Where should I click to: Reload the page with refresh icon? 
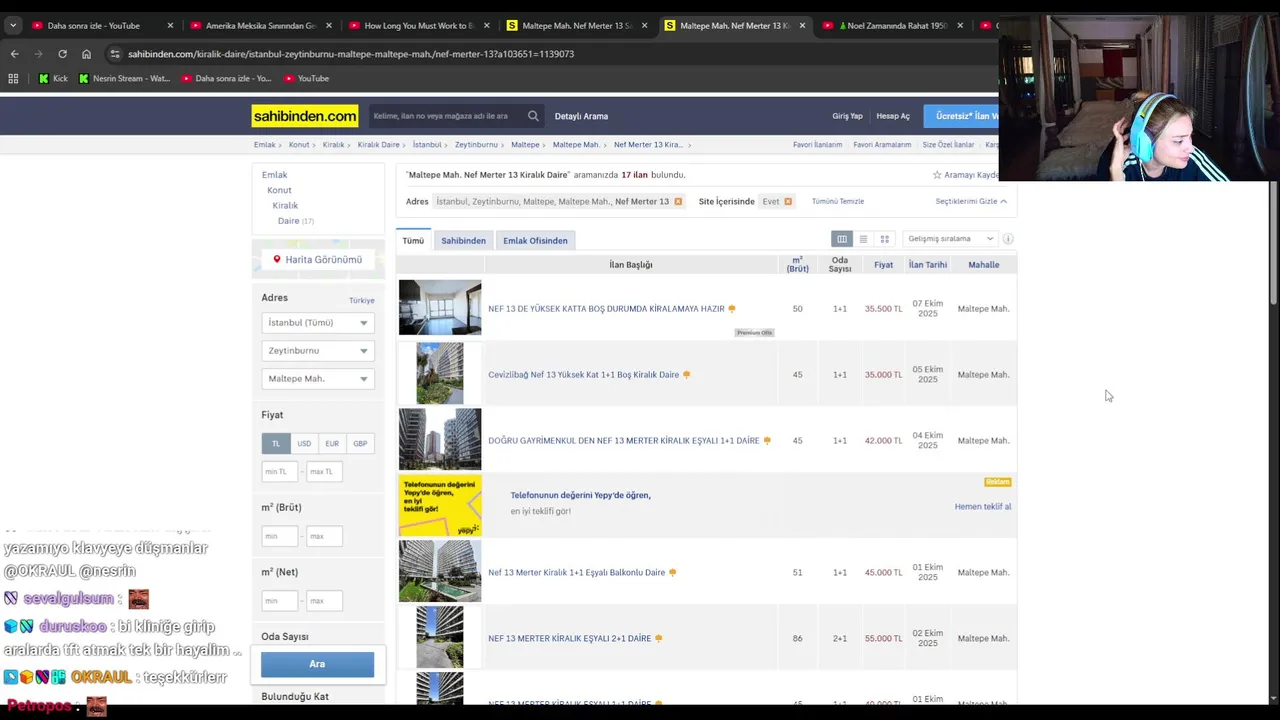coord(62,54)
